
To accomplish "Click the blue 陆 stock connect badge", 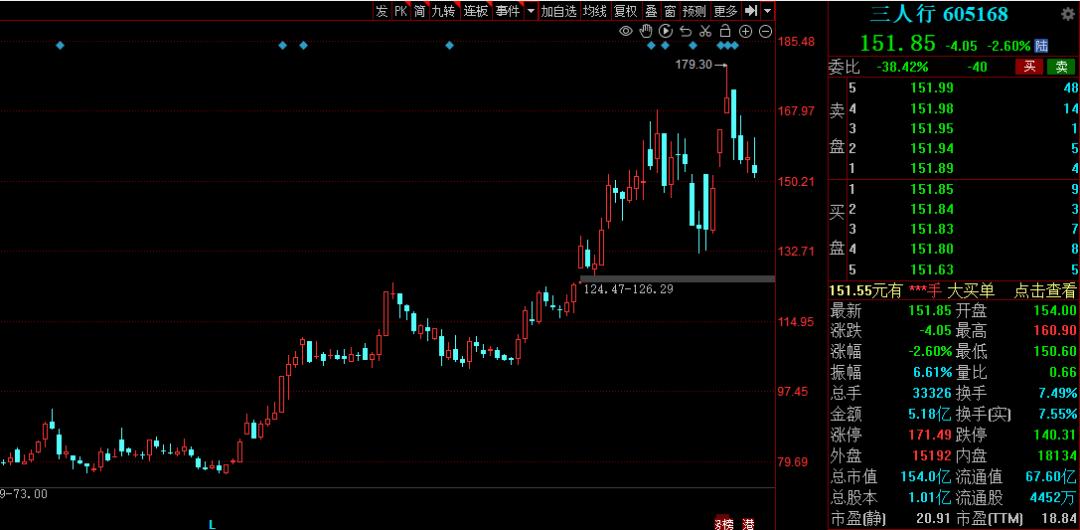I will click(1041, 45).
